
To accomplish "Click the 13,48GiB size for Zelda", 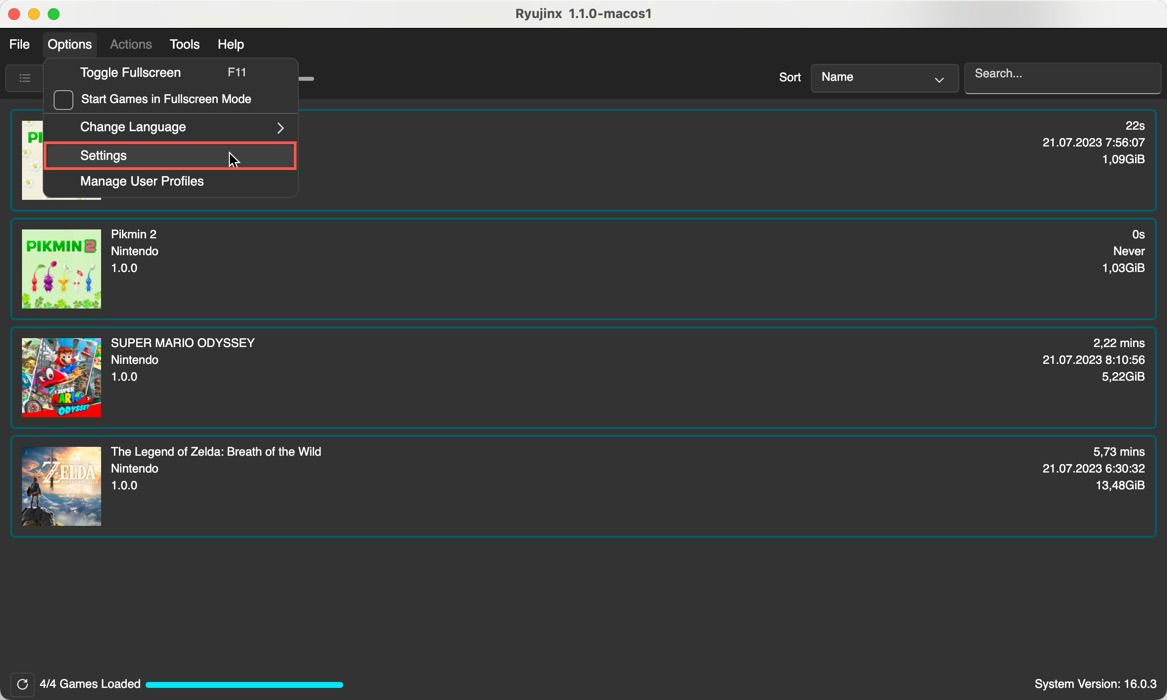I will 1119,485.
